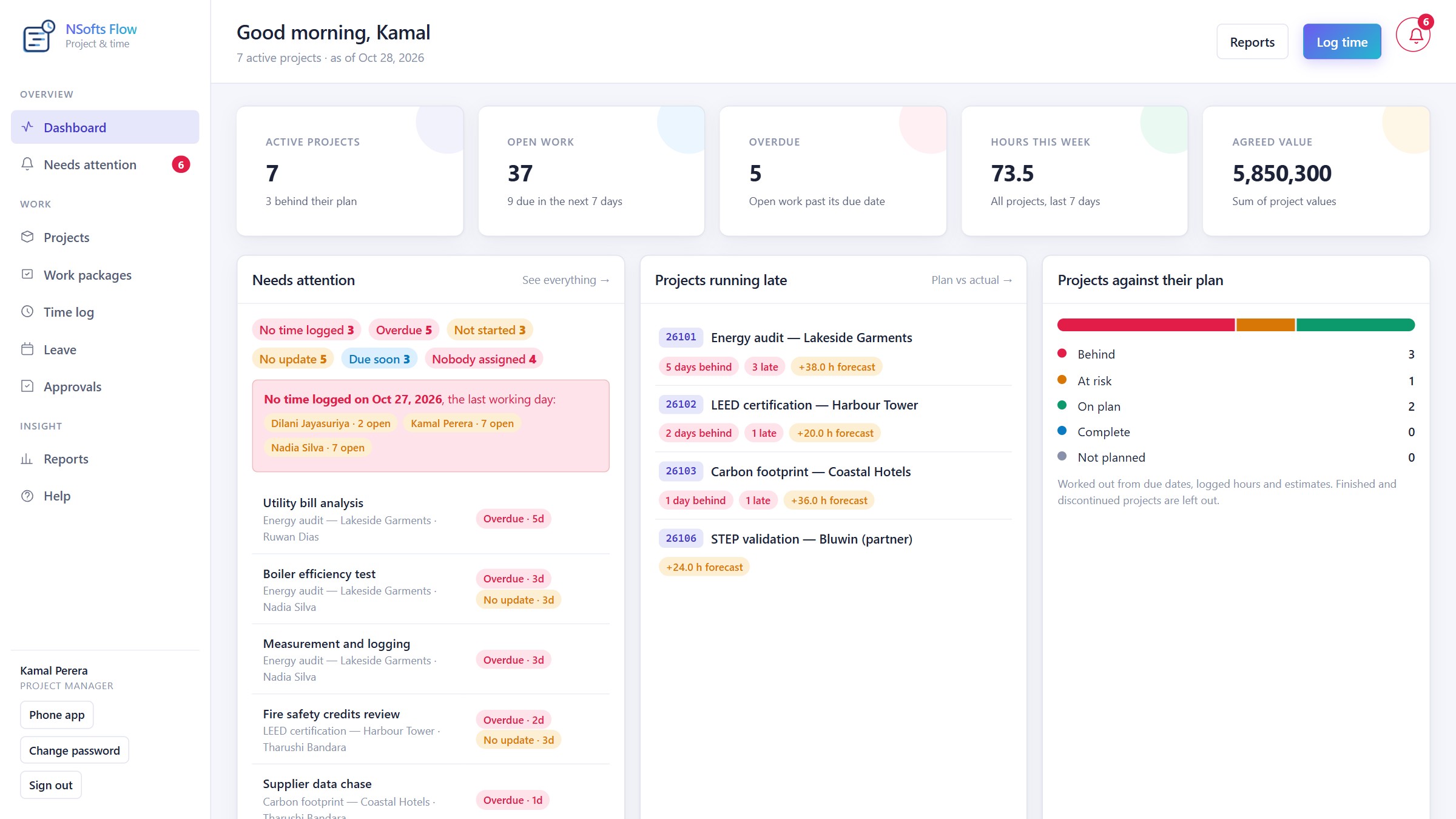Click the Nadia Silva · 7 open chip
This screenshot has height=819, width=1456.
318,447
